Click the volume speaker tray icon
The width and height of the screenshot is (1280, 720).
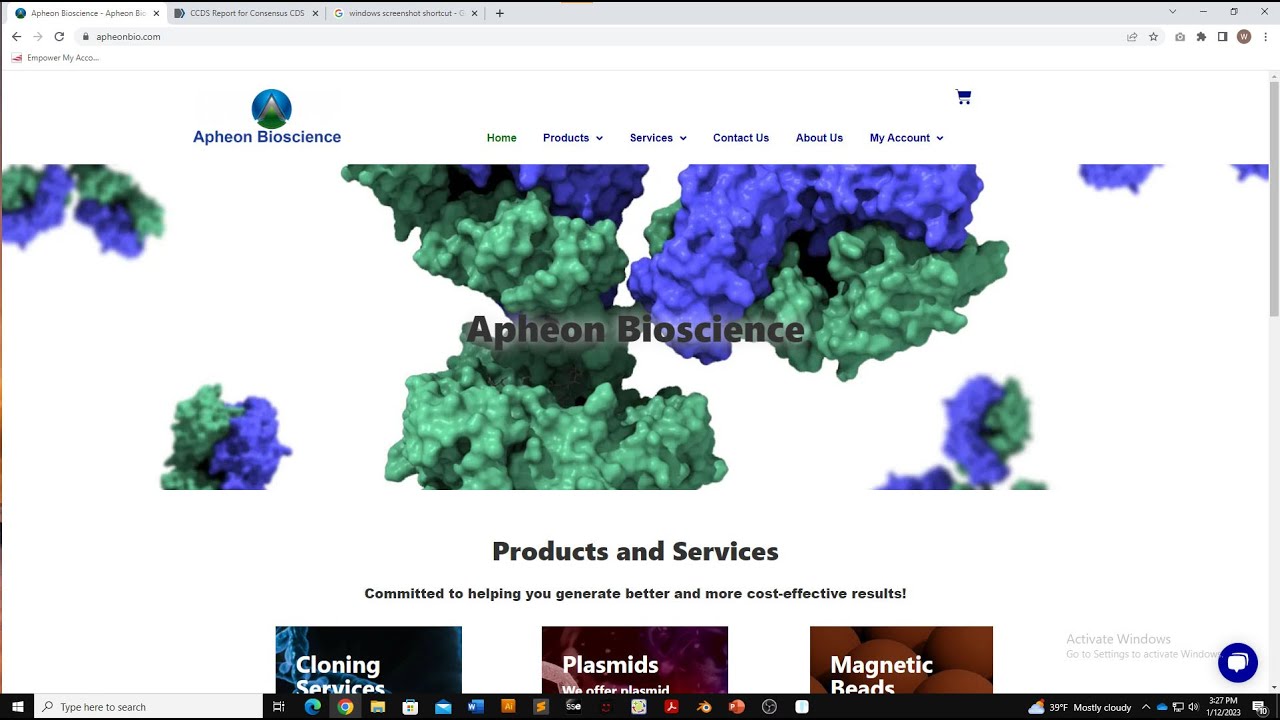tap(1193, 707)
